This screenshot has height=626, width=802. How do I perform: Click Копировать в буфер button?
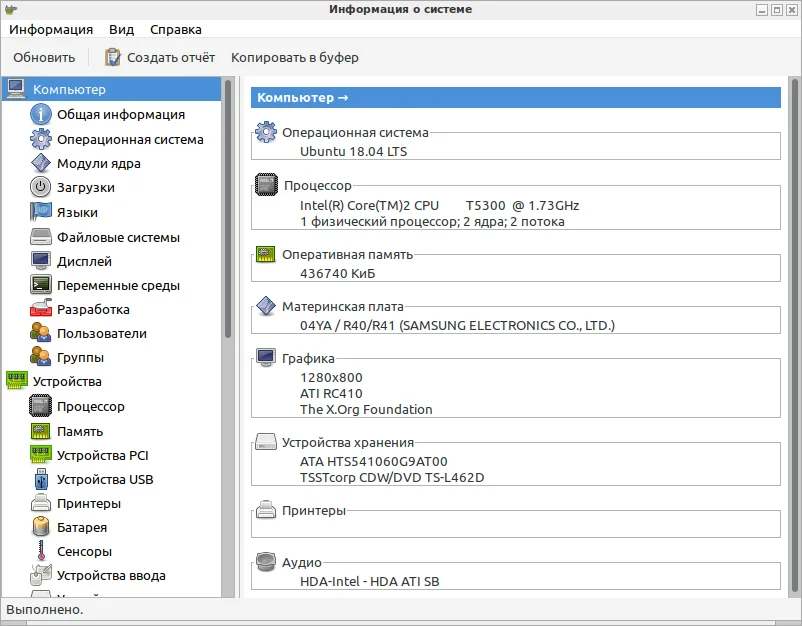295,57
